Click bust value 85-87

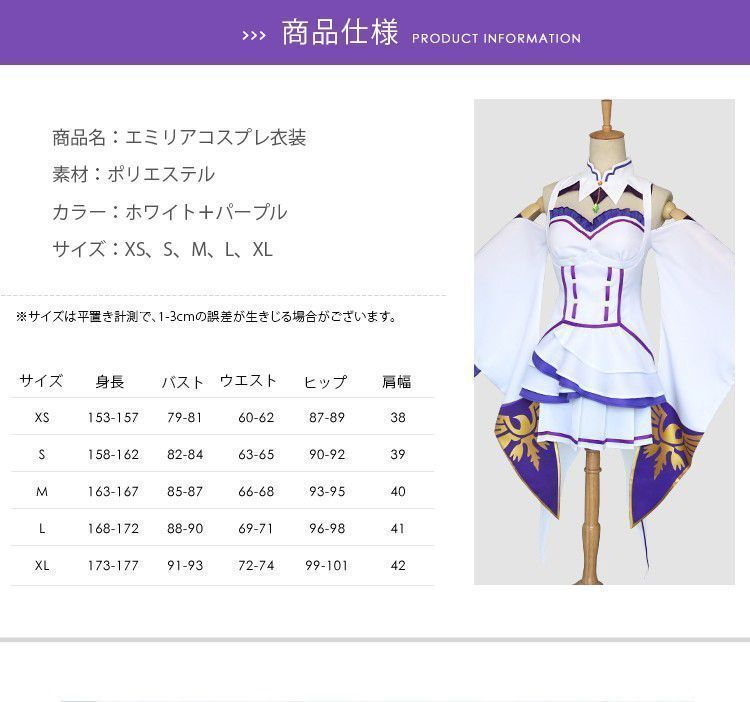185,491
